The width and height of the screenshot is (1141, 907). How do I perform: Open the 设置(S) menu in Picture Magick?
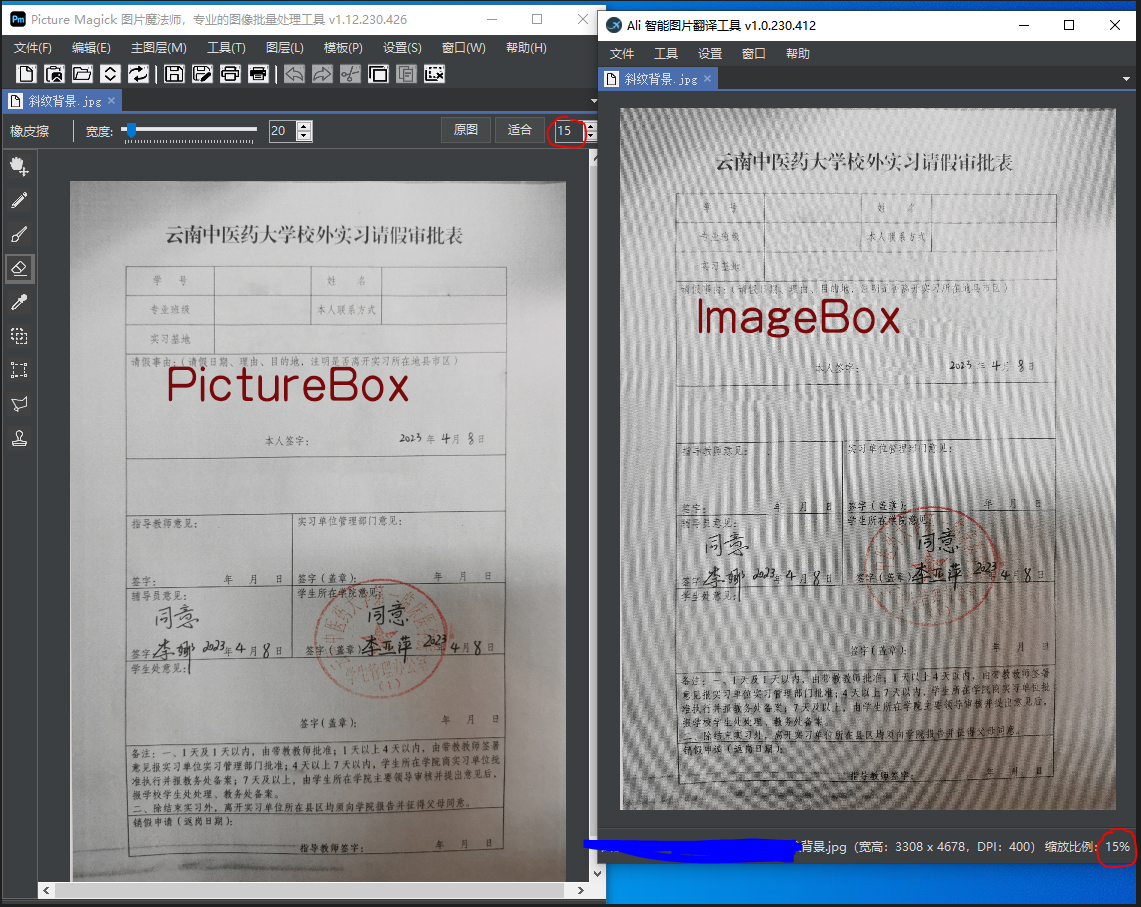[402, 48]
